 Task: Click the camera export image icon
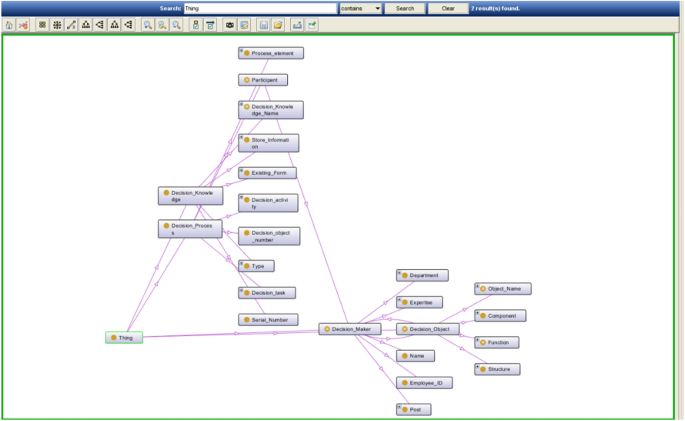click(x=230, y=24)
